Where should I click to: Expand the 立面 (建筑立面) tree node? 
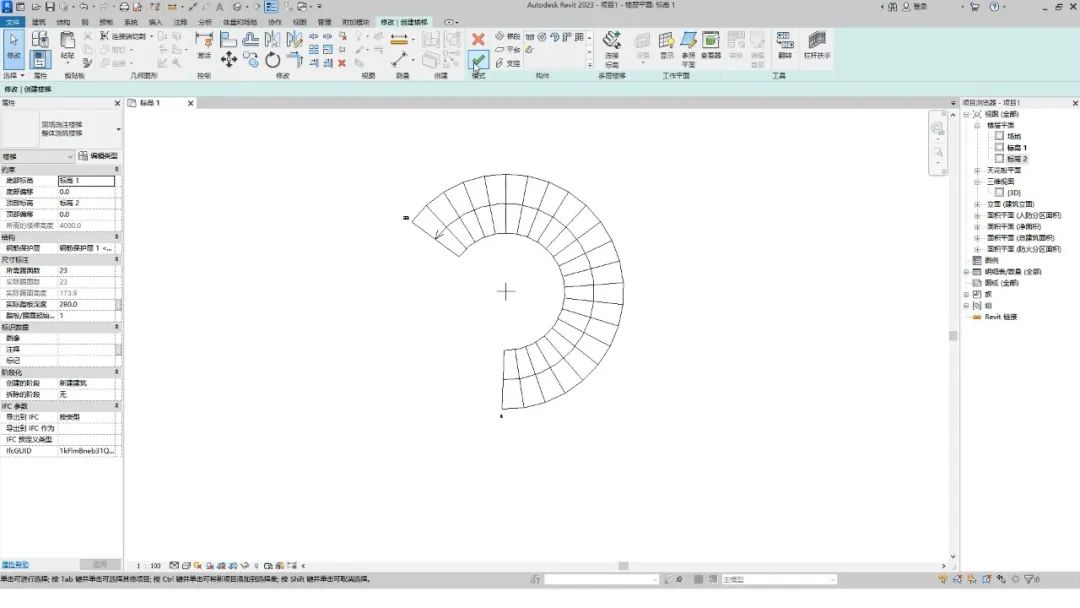click(977, 204)
